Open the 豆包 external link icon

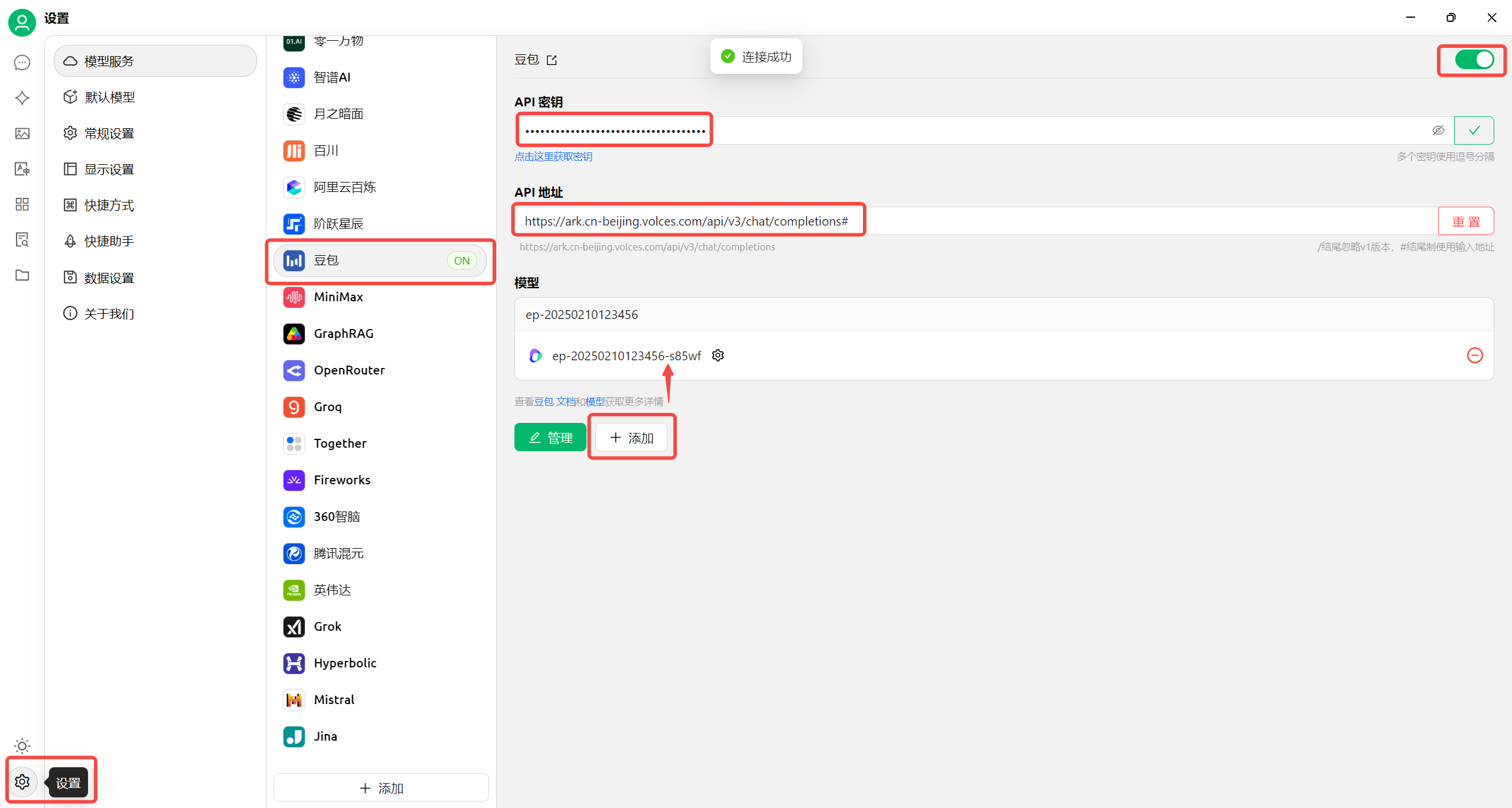pyautogui.click(x=552, y=60)
